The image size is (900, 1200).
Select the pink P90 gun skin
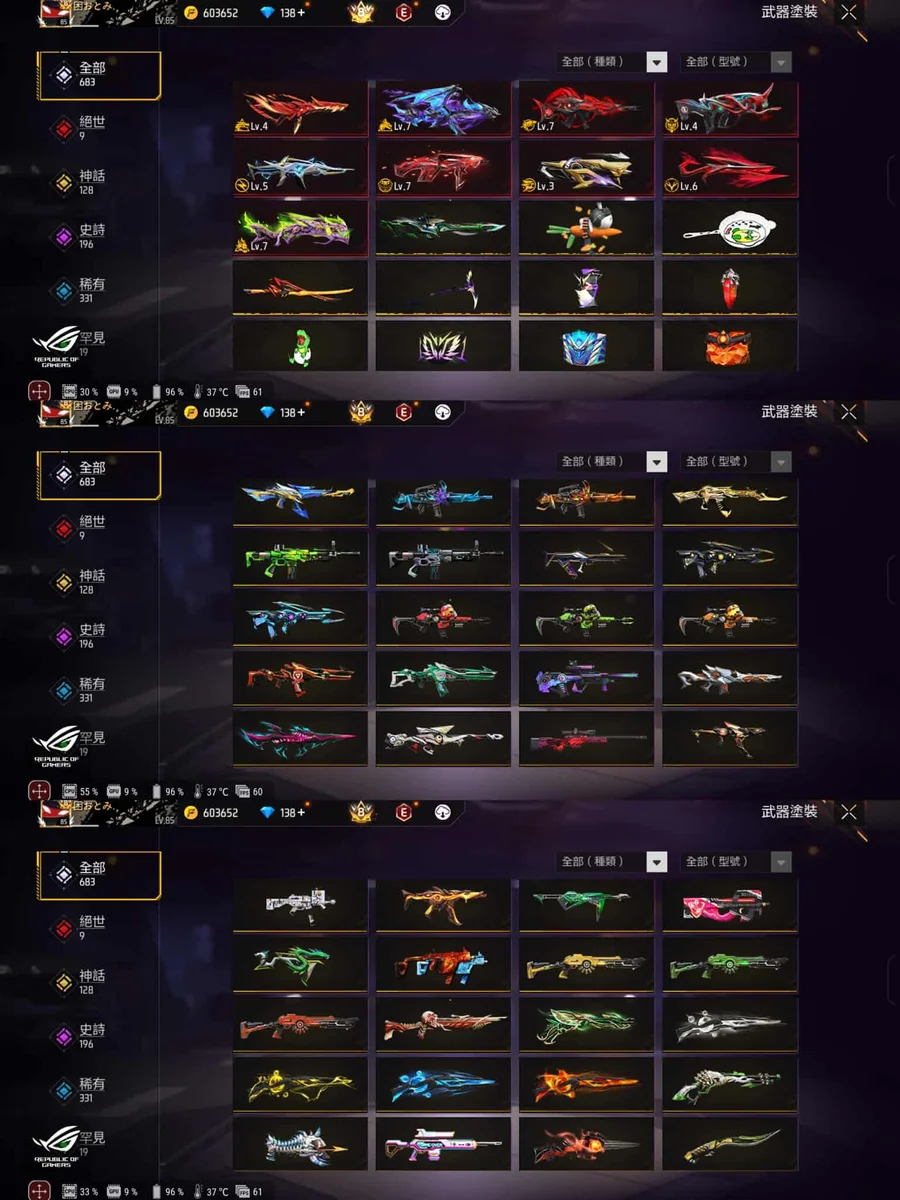[x=730, y=906]
